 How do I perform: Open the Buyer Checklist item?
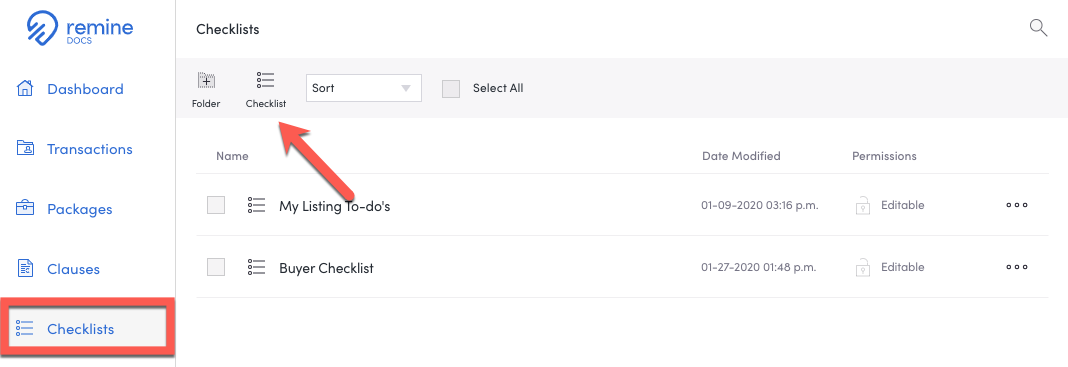pyautogui.click(x=326, y=268)
